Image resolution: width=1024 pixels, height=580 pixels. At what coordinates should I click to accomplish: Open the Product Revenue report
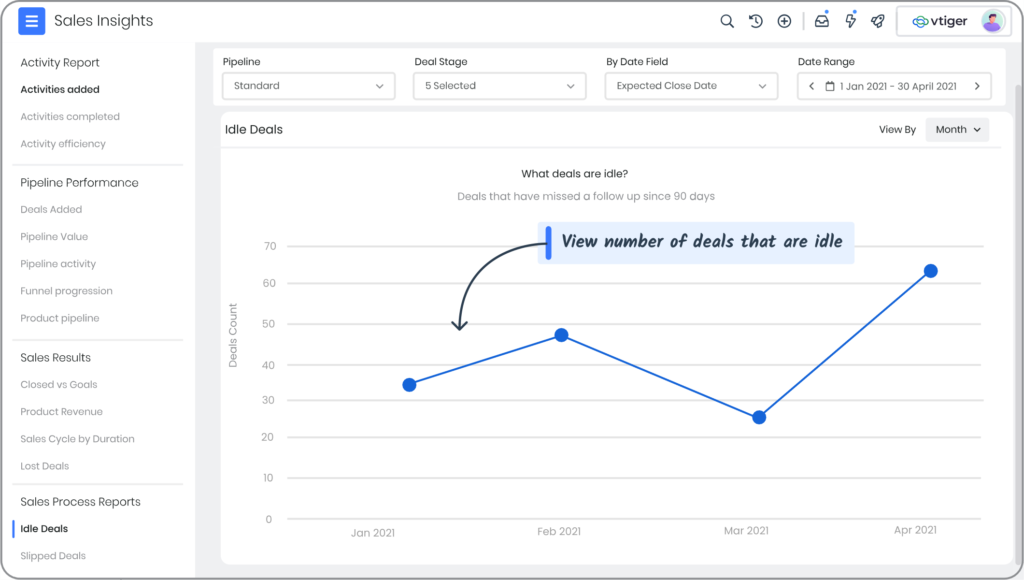(x=61, y=411)
